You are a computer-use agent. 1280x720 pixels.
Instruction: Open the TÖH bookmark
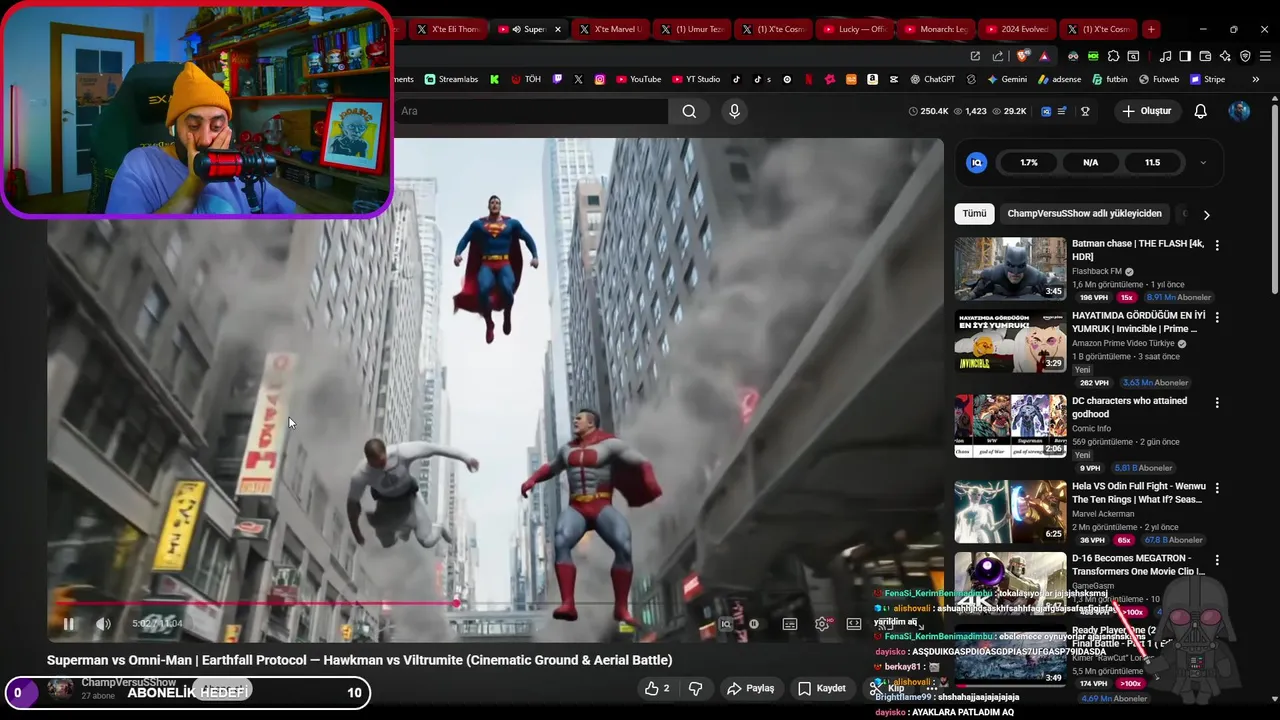tap(526, 79)
